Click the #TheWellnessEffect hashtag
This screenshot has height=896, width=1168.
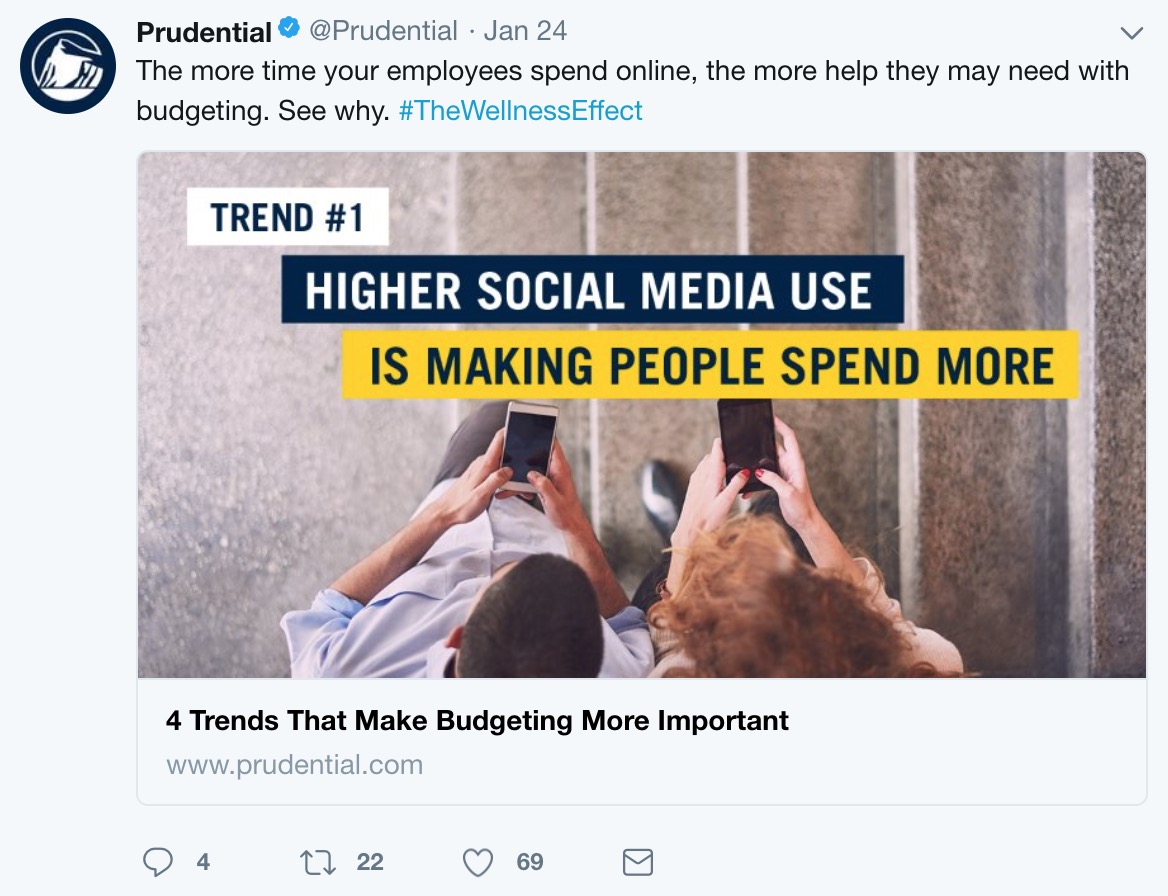coord(520,110)
